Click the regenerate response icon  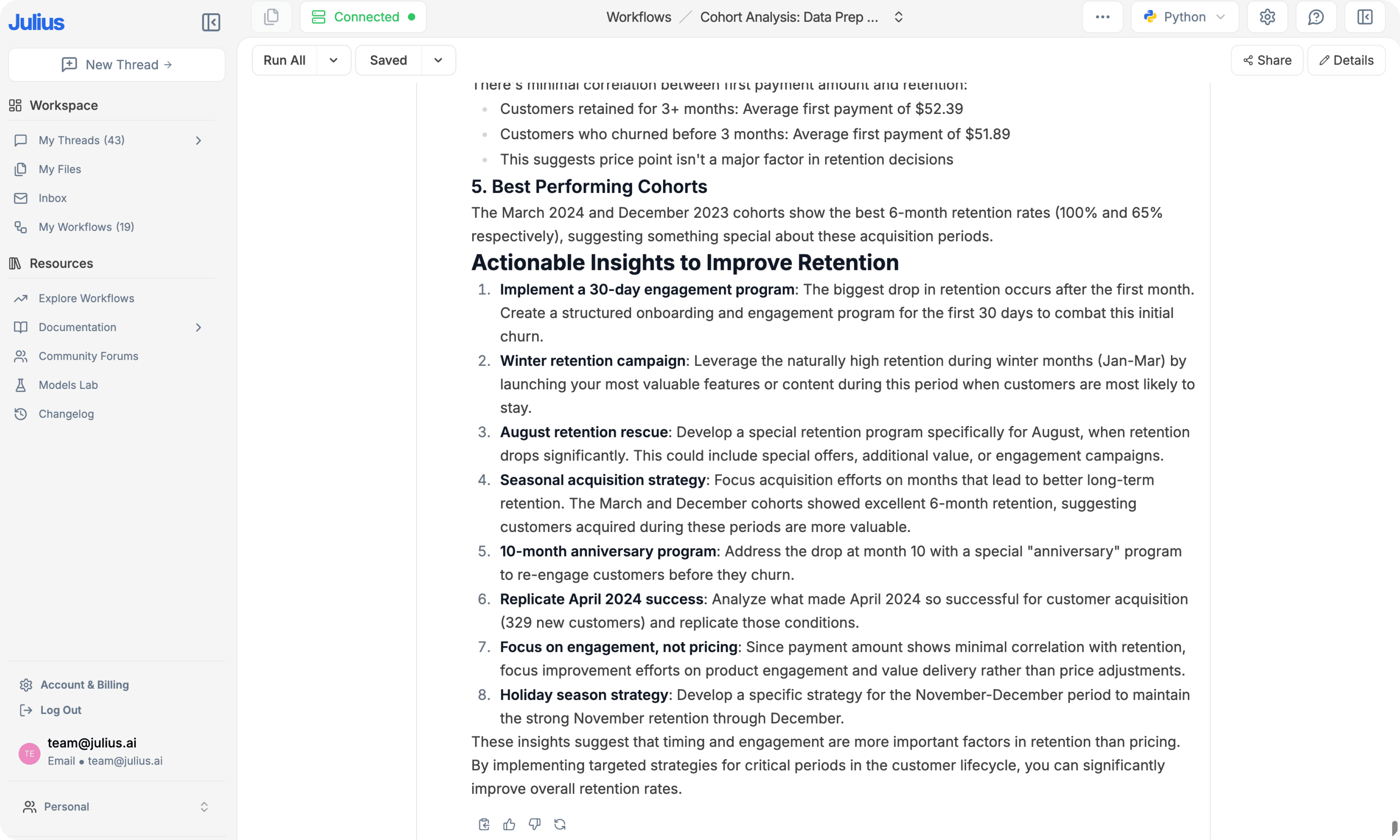click(560, 824)
